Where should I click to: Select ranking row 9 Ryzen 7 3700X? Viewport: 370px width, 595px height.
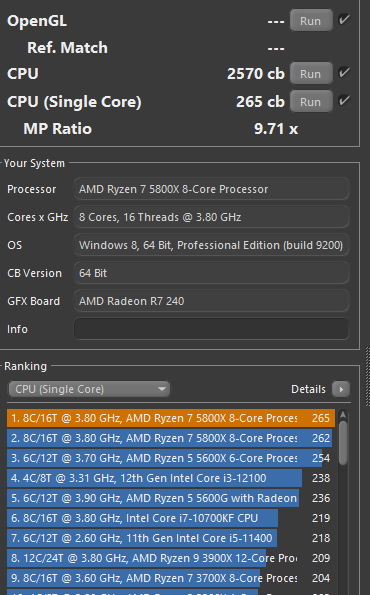pos(171,578)
